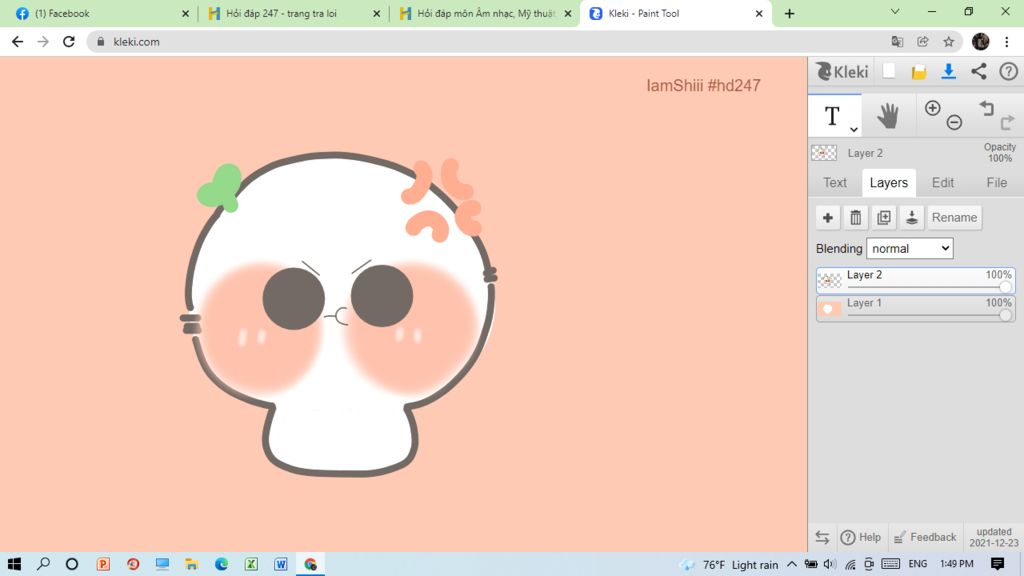Switch to the Text tab

(835, 183)
